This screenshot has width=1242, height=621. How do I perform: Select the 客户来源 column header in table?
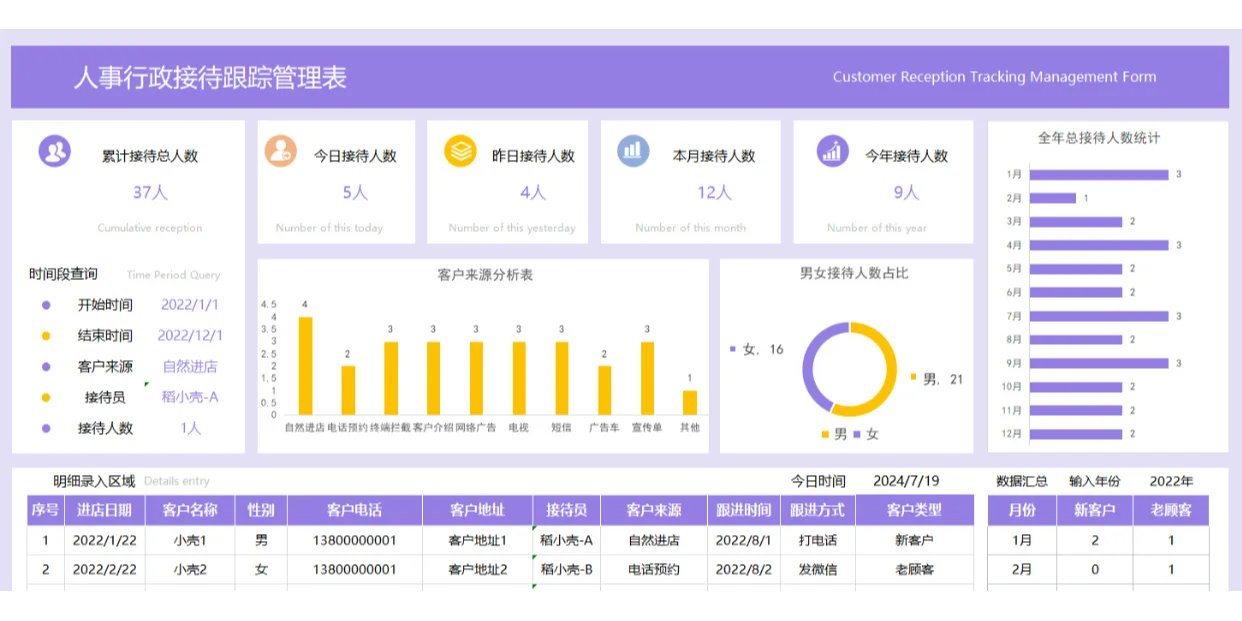pyautogui.click(x=654, y=510)
